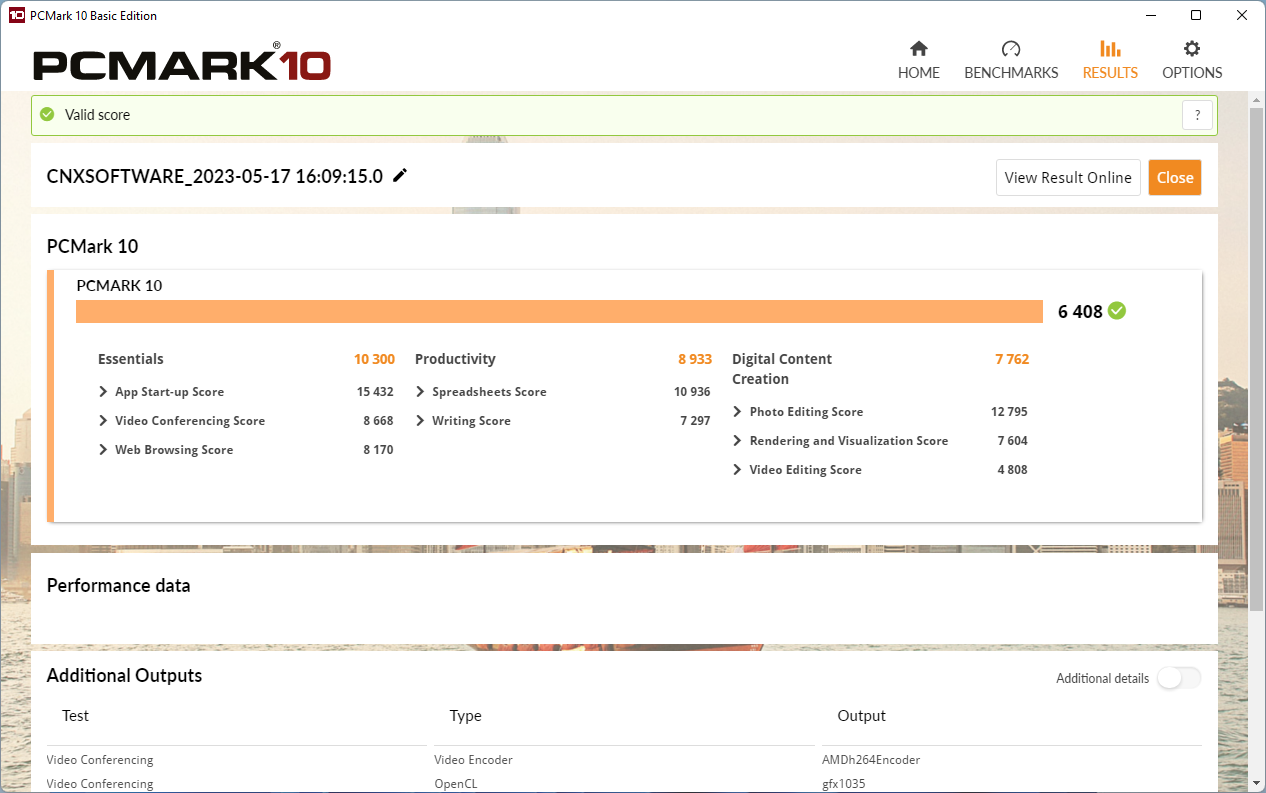Click AMDh264Encoder output value
Viewport: 1266px width, 793px height.
[x=871, y=760]
